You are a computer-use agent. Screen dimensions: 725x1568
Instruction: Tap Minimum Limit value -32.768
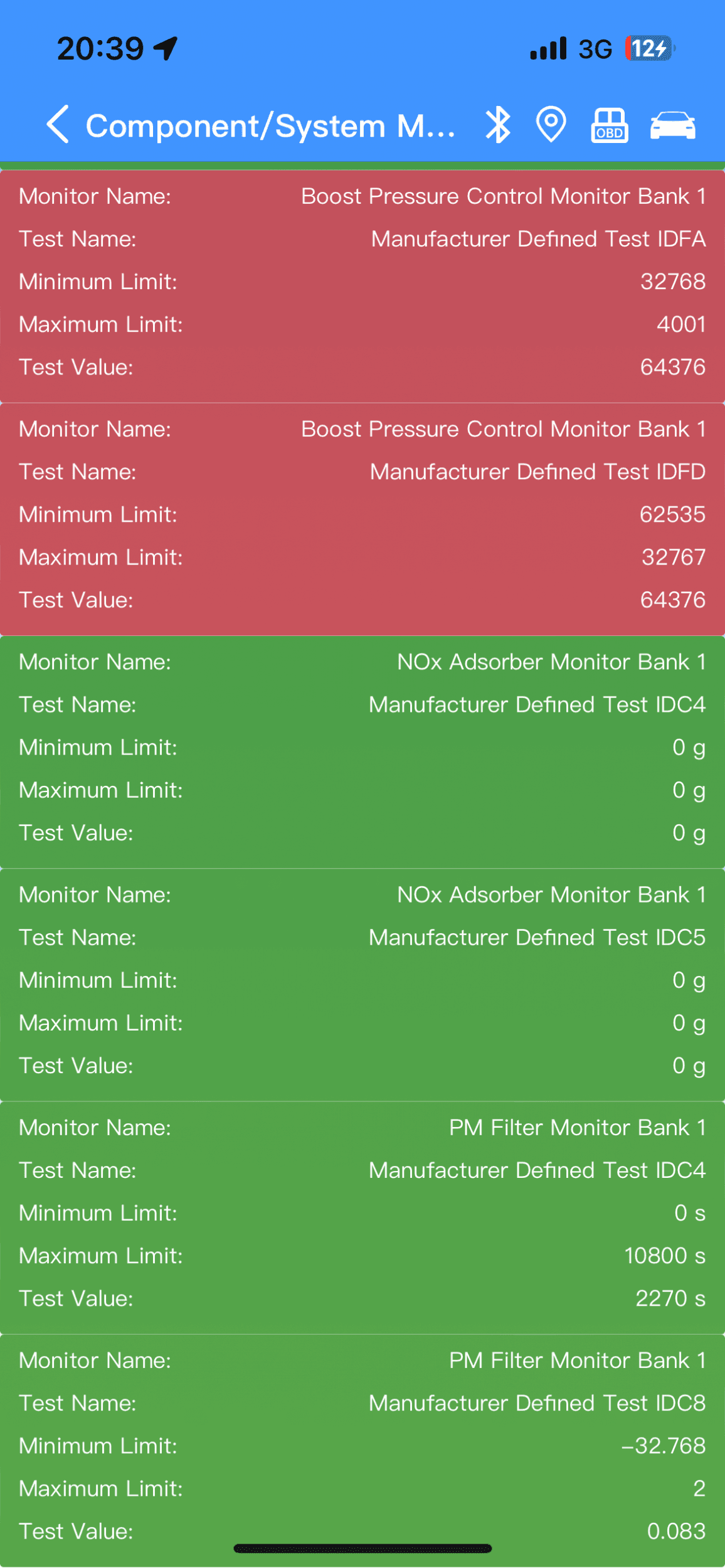[x=664, y=1446]
